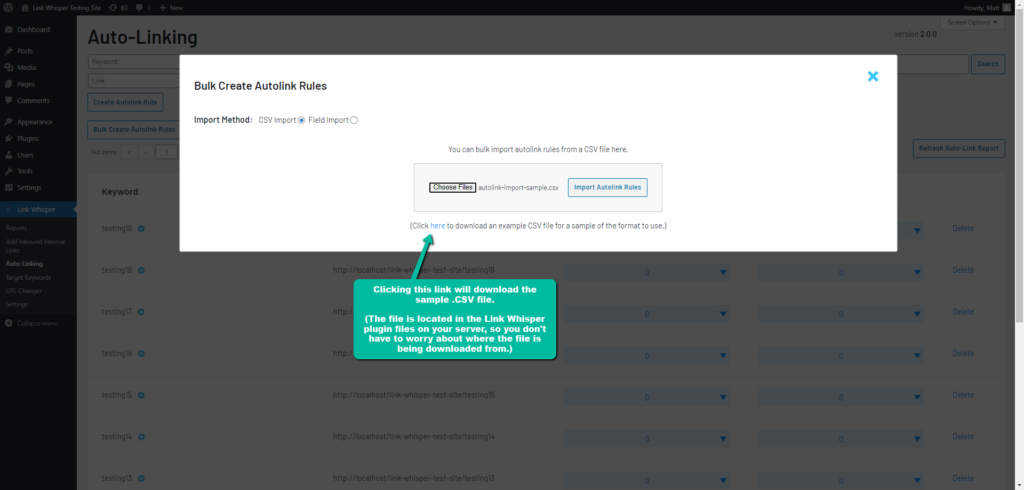
Task: Delete the testing14 autolink rule
Action: coord(963,436)
